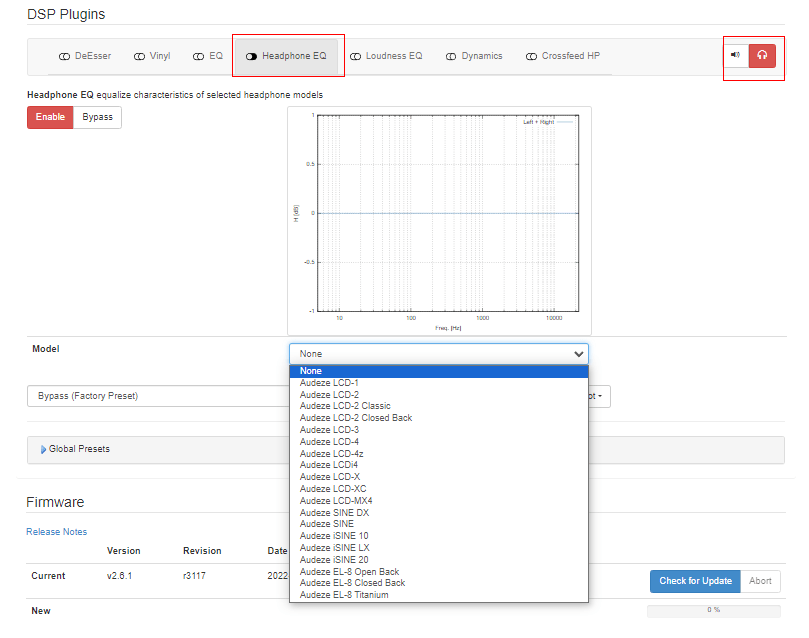Click the Abort button
Image resolution: width=809 pixels, height=638 pixels.
click(760, 581)
